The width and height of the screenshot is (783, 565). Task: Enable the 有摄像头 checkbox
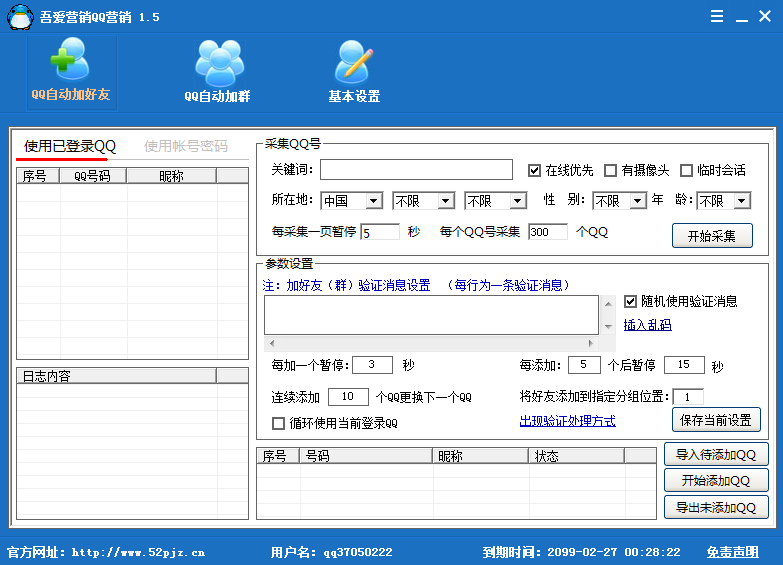point(610,171)
